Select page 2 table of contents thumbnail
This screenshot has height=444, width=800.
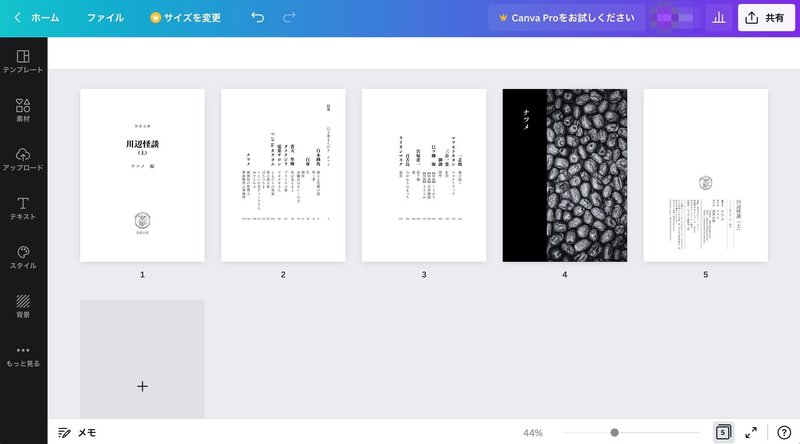coord(283,176)
